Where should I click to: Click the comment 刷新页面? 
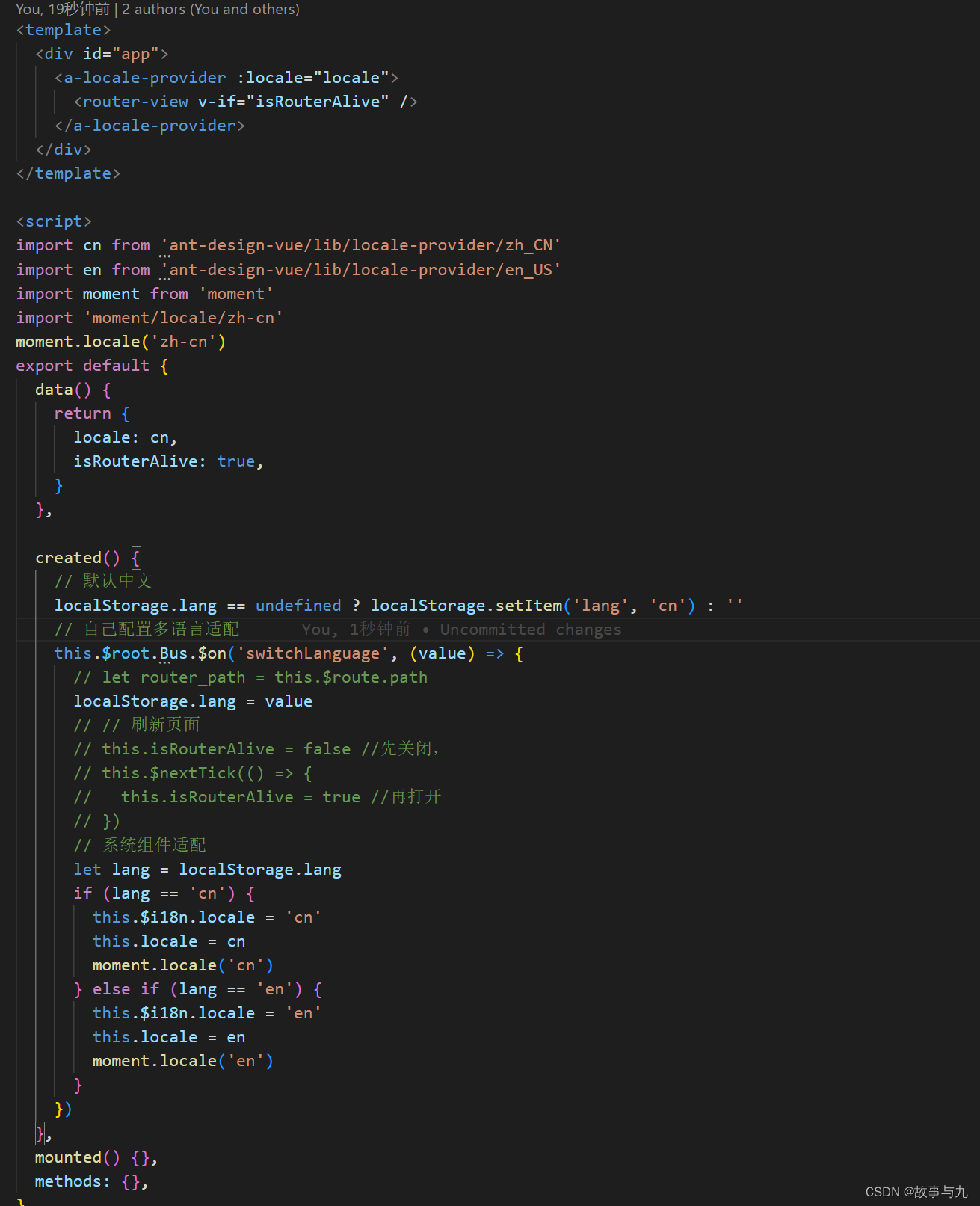pyautogui.click(x=137, y=726)
